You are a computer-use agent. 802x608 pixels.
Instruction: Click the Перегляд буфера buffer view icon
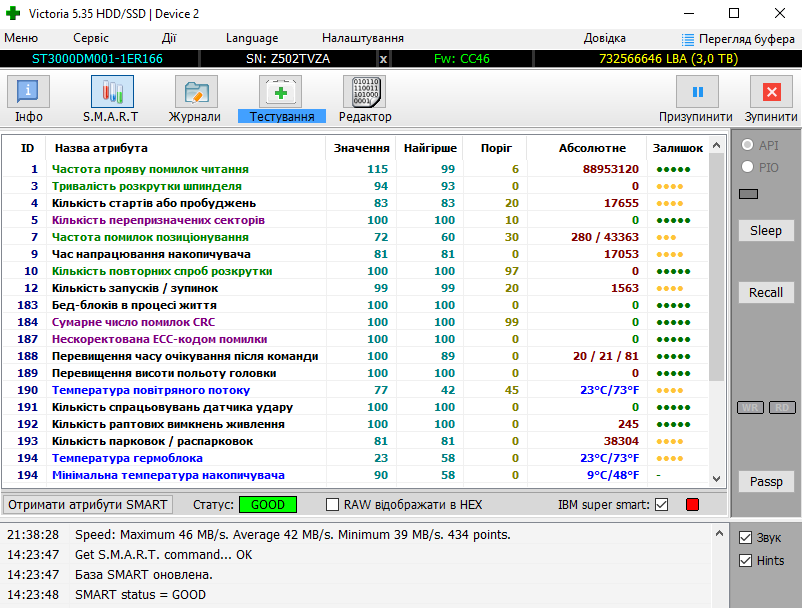pyautogui.click(x=688, y=39)
